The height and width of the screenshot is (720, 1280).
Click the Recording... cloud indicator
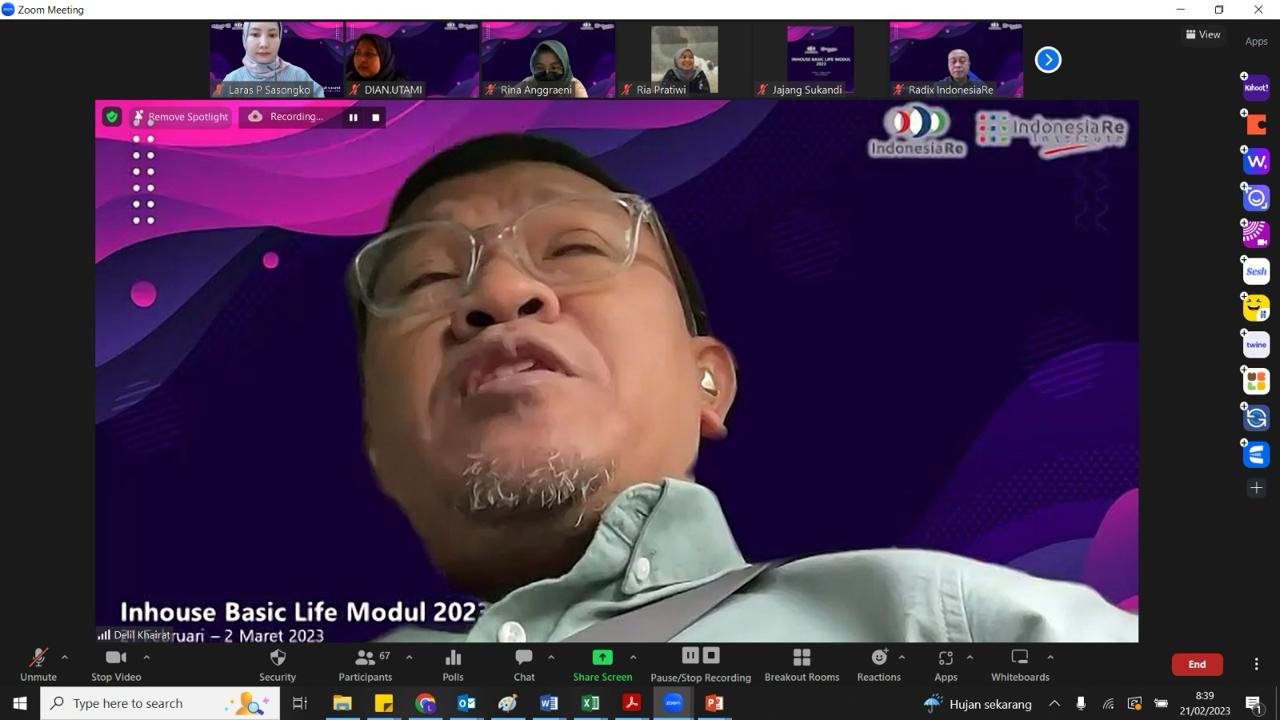(x=286, y=117)
